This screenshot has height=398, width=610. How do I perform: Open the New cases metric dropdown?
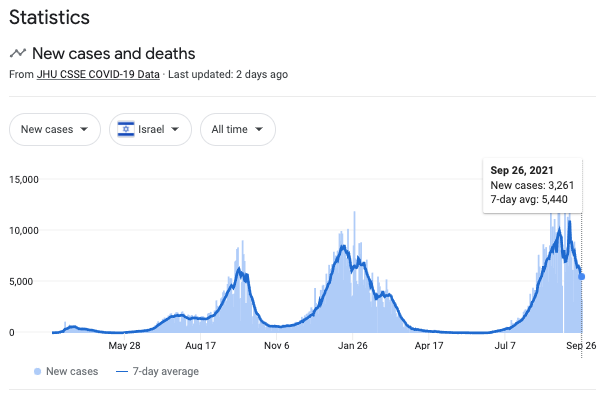tap(55, 130)
